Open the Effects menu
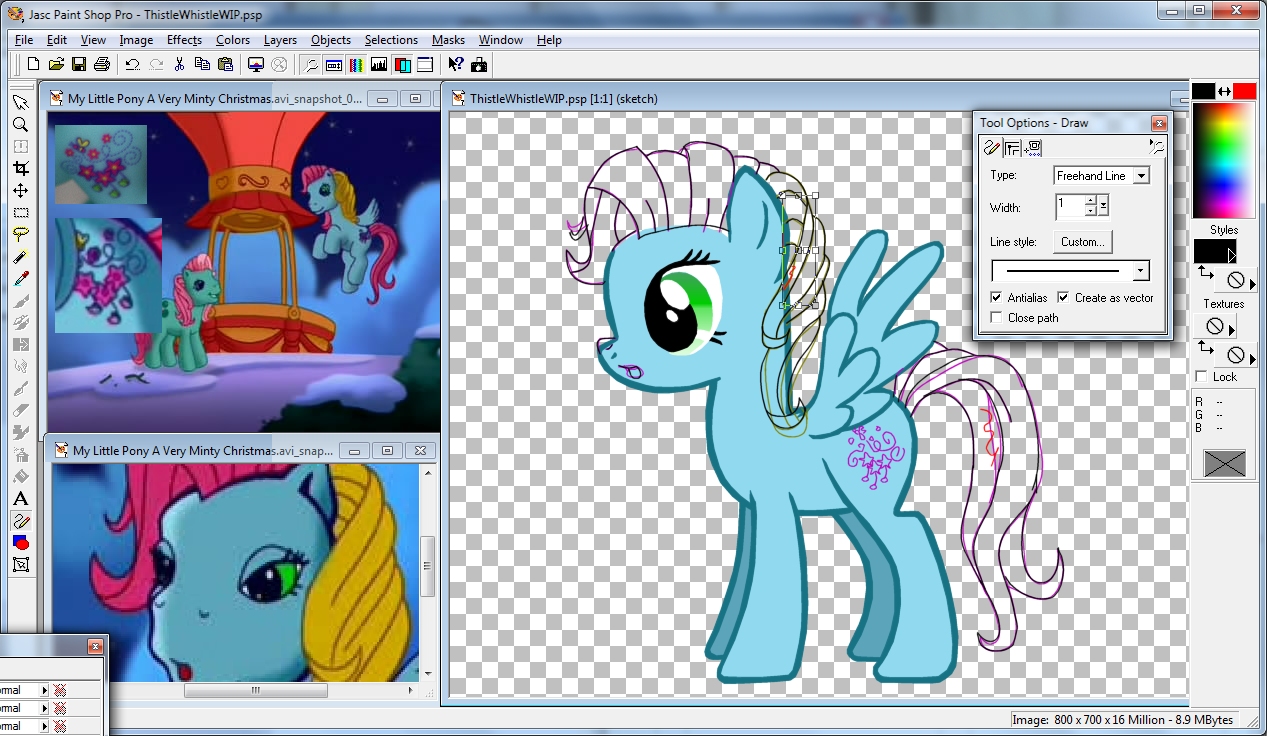Viewport: 1267px width, 736px height. 184,40
